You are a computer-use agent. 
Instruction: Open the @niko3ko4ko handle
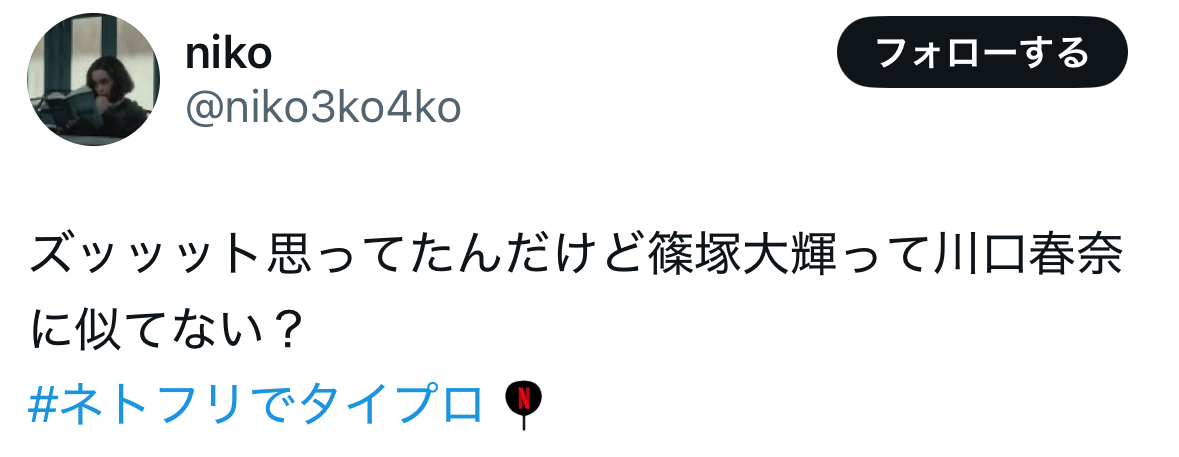click(323, 107)
